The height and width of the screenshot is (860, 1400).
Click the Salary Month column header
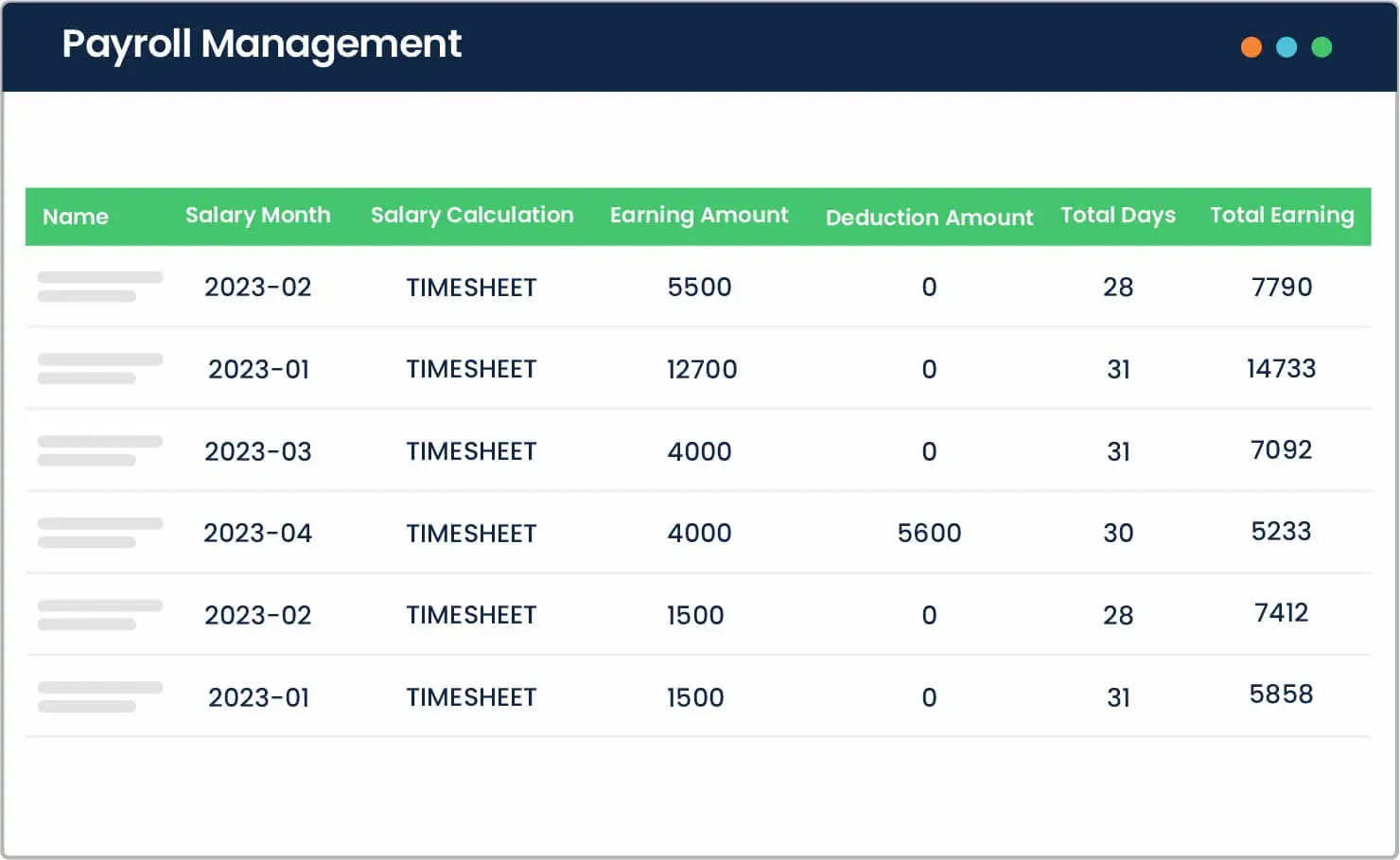coord(257,216)
